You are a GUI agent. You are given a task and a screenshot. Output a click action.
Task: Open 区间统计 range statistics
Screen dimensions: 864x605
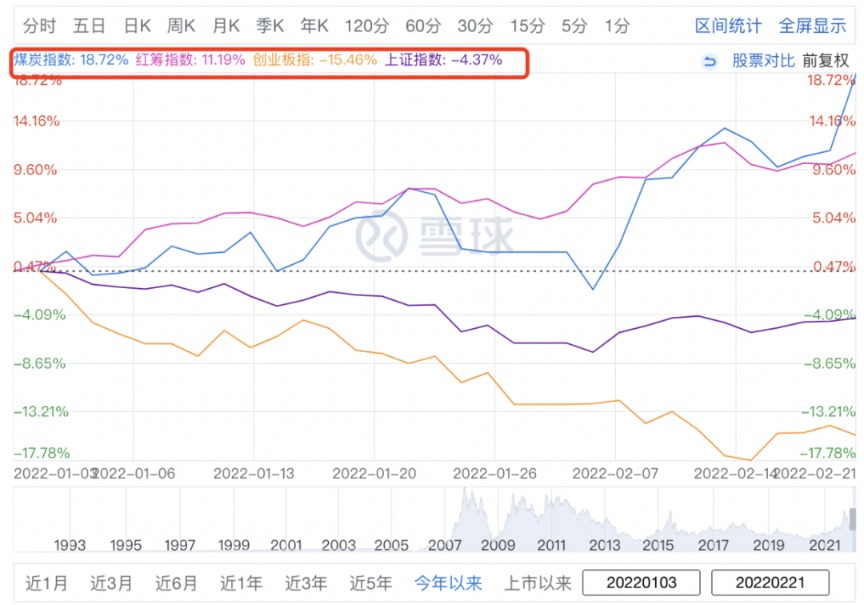[x=728, y=26]
